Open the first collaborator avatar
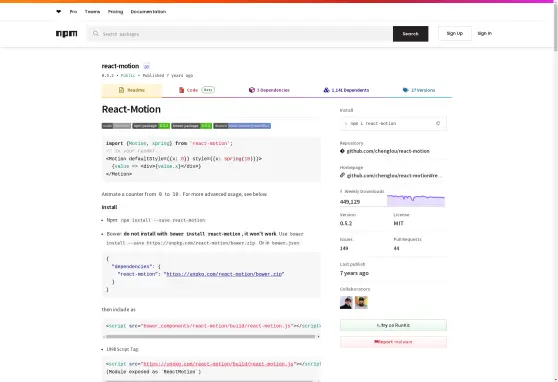The image size is (558, 382). (x=346, y=302)
